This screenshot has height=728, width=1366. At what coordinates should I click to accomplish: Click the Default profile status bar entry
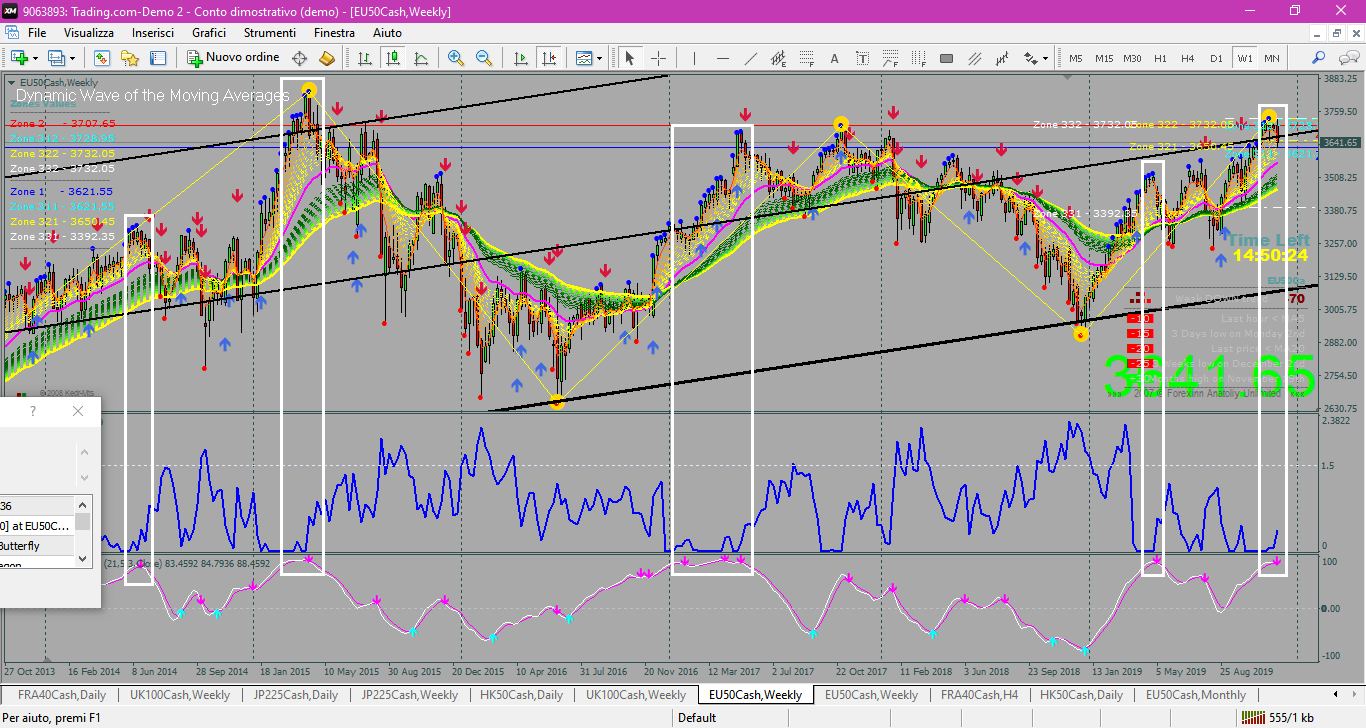tap(697, 717)
